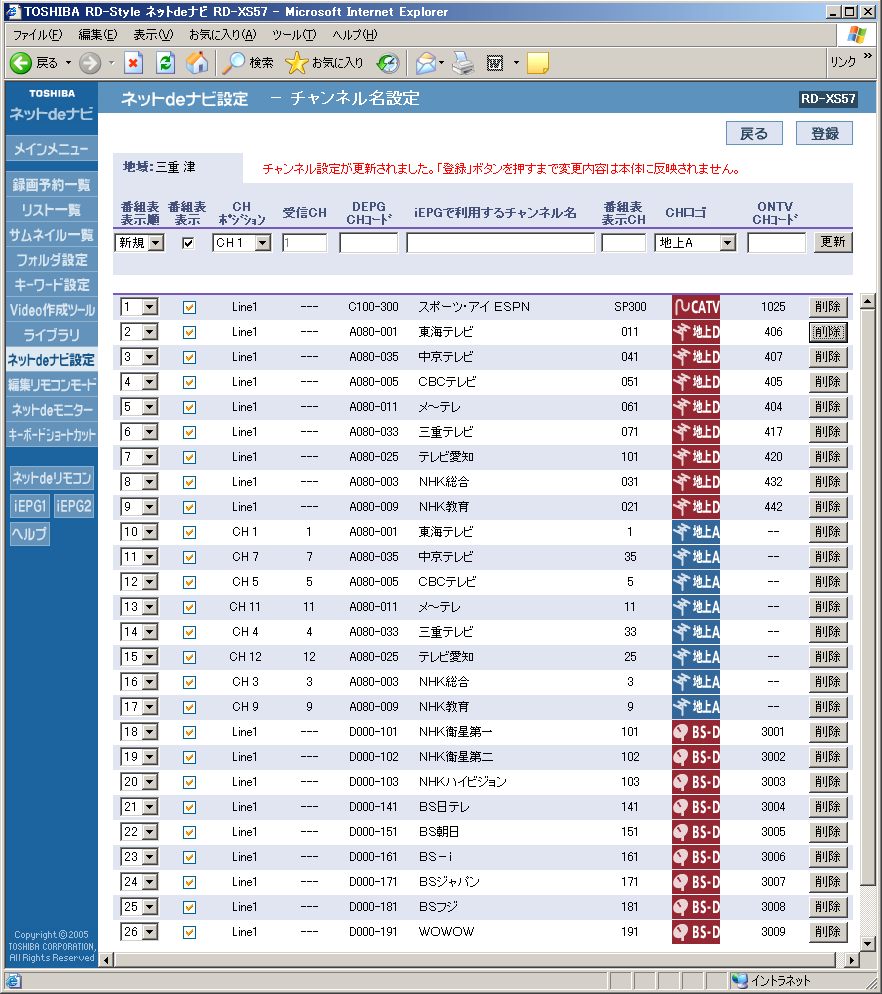Image resolution: width=882 pixels, height=994 pixels.
Task: Click the Refresh page icon
Action: tap(165, 63)
